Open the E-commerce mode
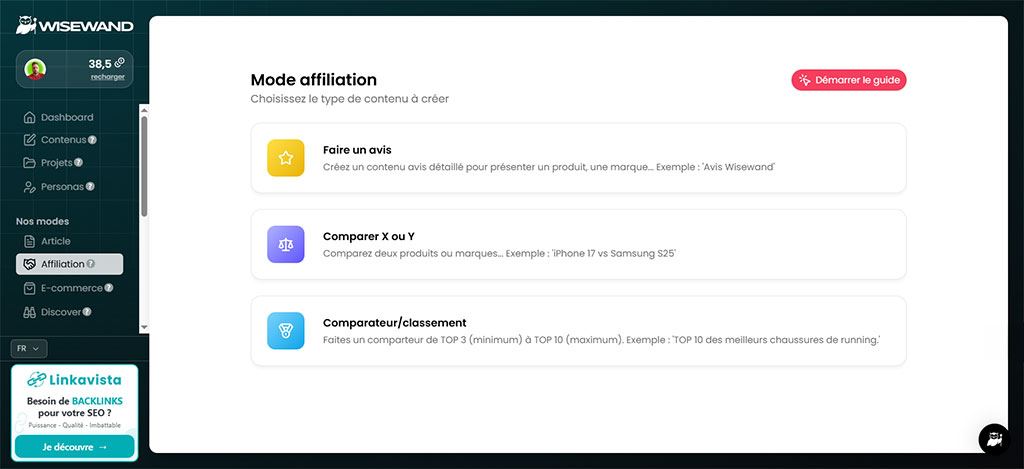The image size is (1024, 469). pyautogui.click(x=72, y=288)
